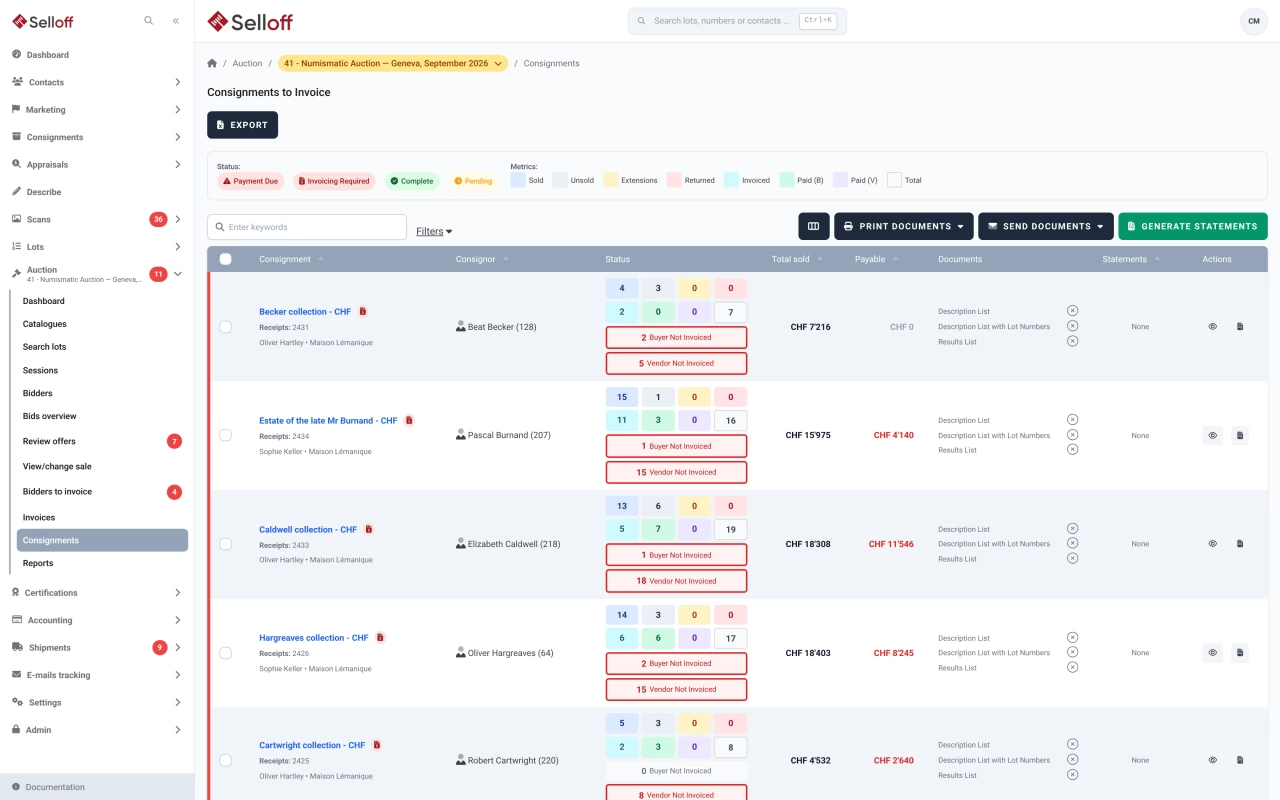
Task: Check the Caldwell collection row checkbox
Action: pos(225,544)
